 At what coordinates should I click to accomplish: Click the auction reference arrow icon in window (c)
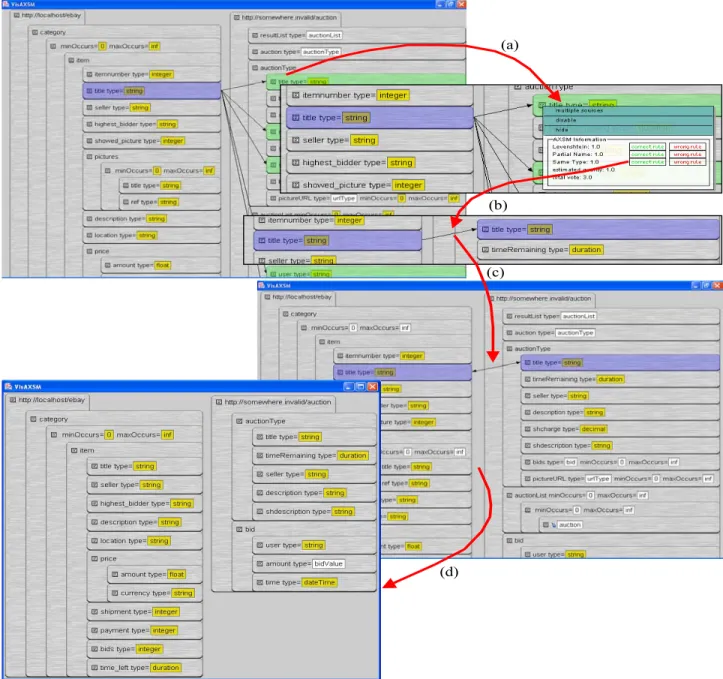(553, 525)
